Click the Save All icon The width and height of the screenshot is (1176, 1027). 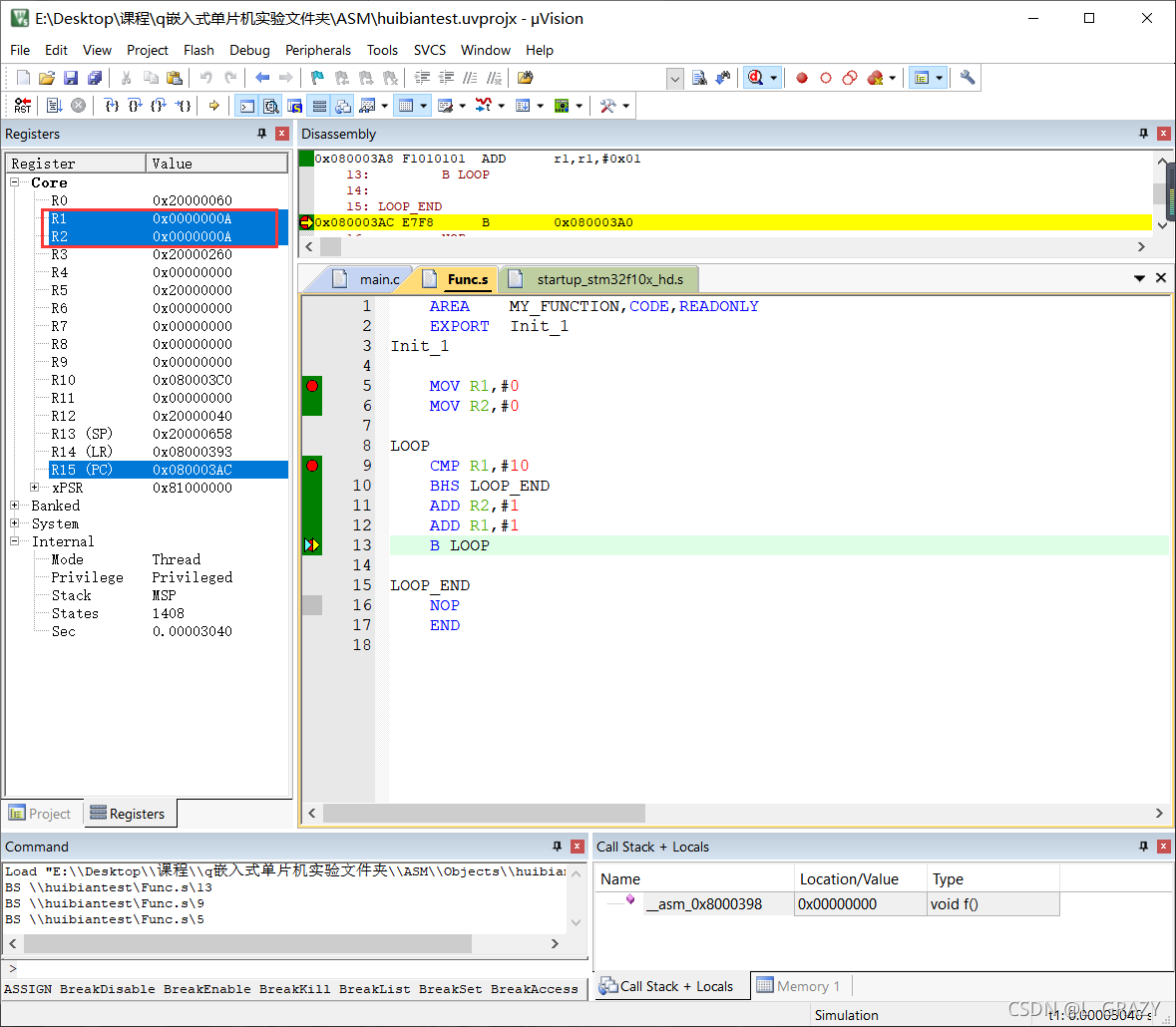pos(95,77)
